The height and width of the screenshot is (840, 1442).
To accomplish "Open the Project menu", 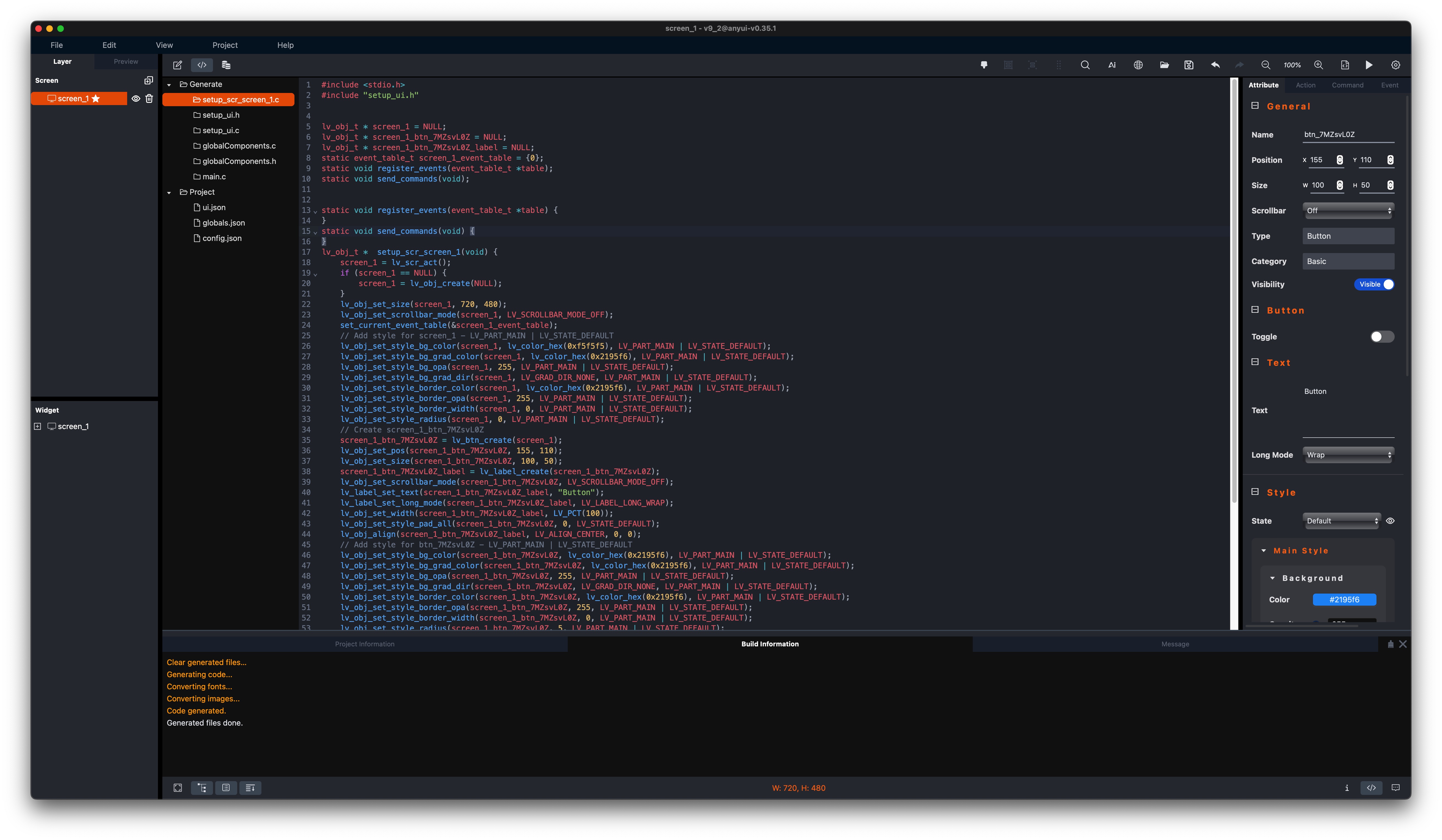I will point(224,45).
